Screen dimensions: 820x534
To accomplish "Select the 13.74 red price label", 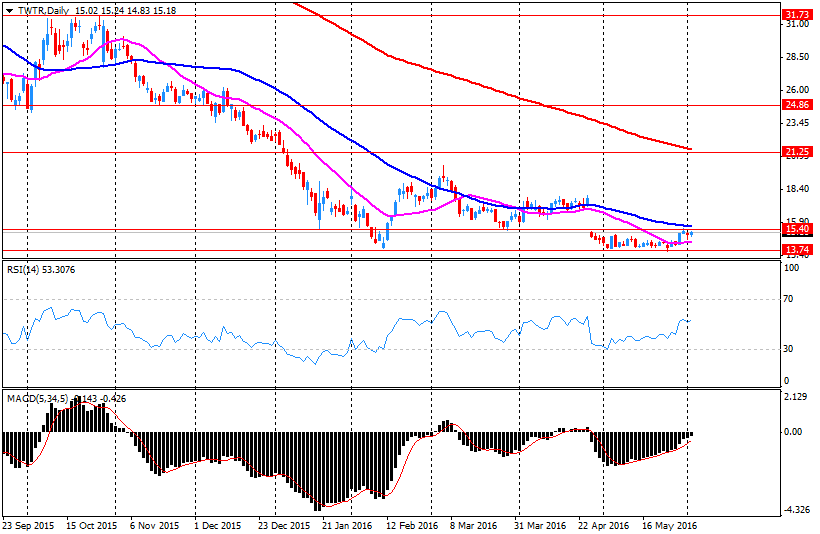I will pos(796,250).
